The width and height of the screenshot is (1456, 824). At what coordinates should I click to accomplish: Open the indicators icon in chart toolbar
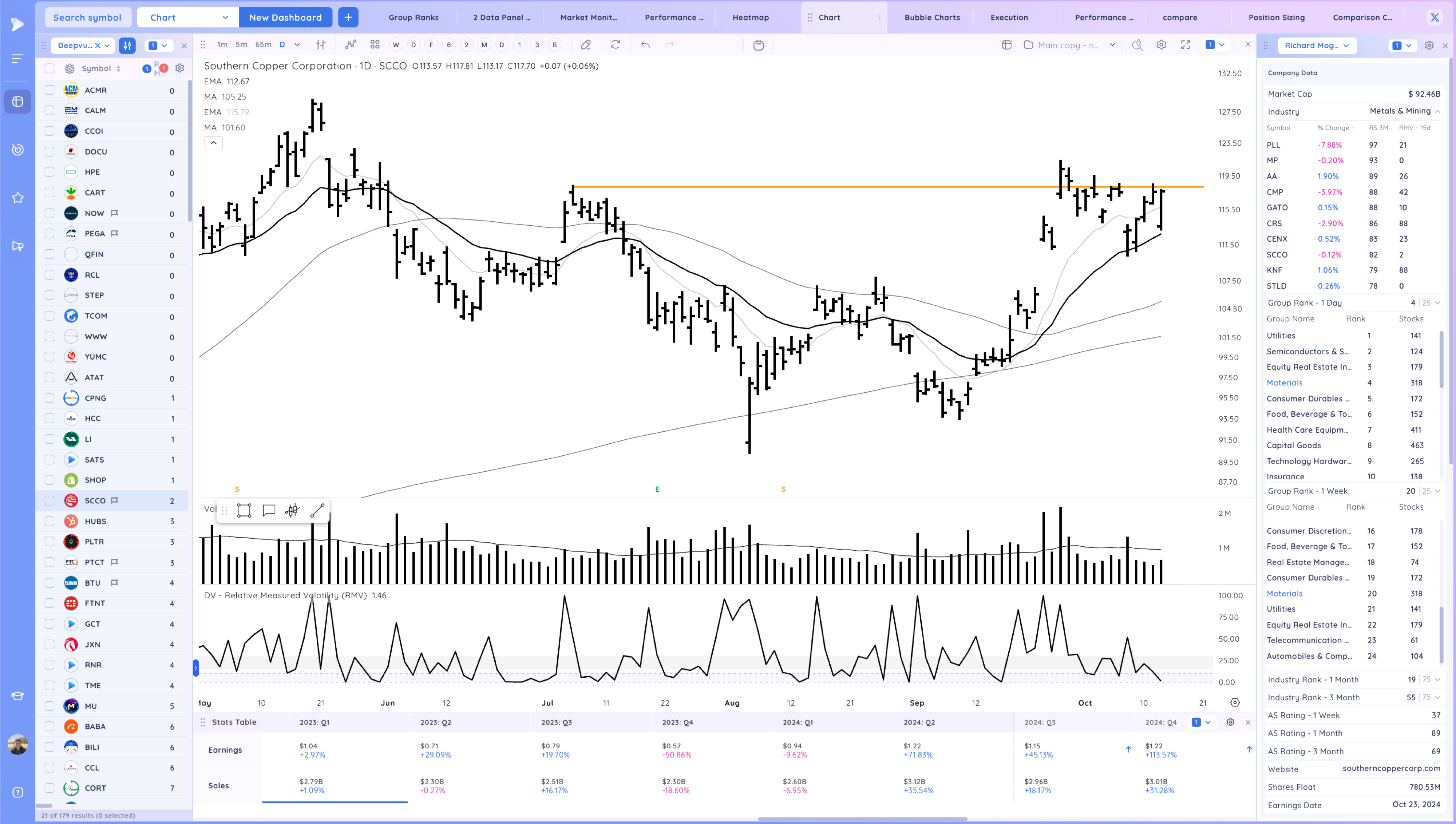351,45
